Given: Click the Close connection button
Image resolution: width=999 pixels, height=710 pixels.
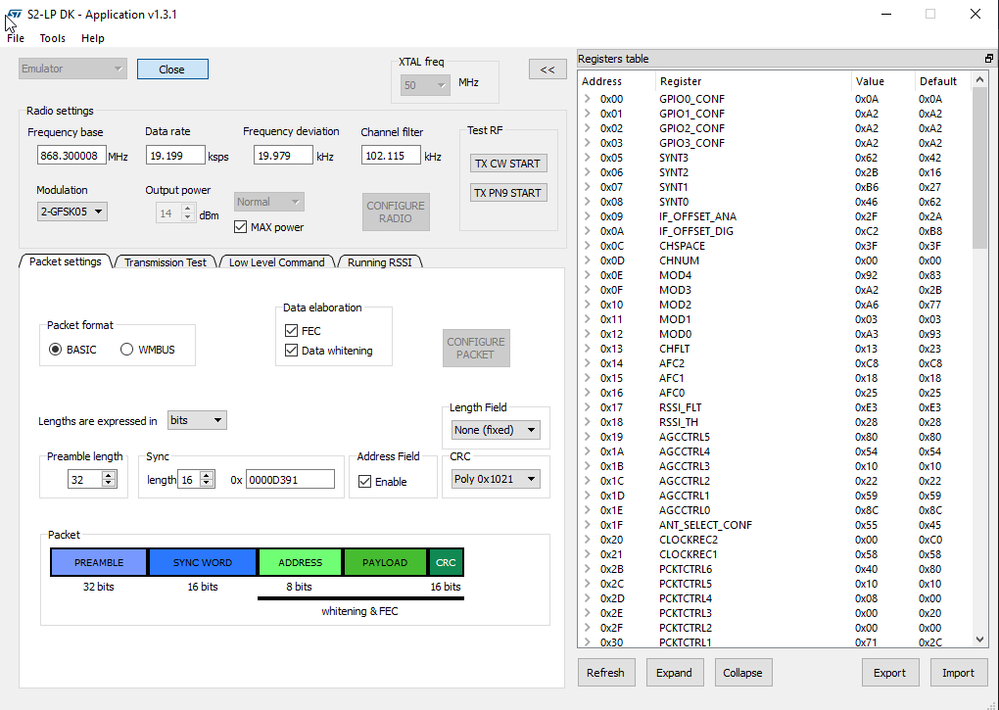Looking at the screenshot, I should [172, 69].
